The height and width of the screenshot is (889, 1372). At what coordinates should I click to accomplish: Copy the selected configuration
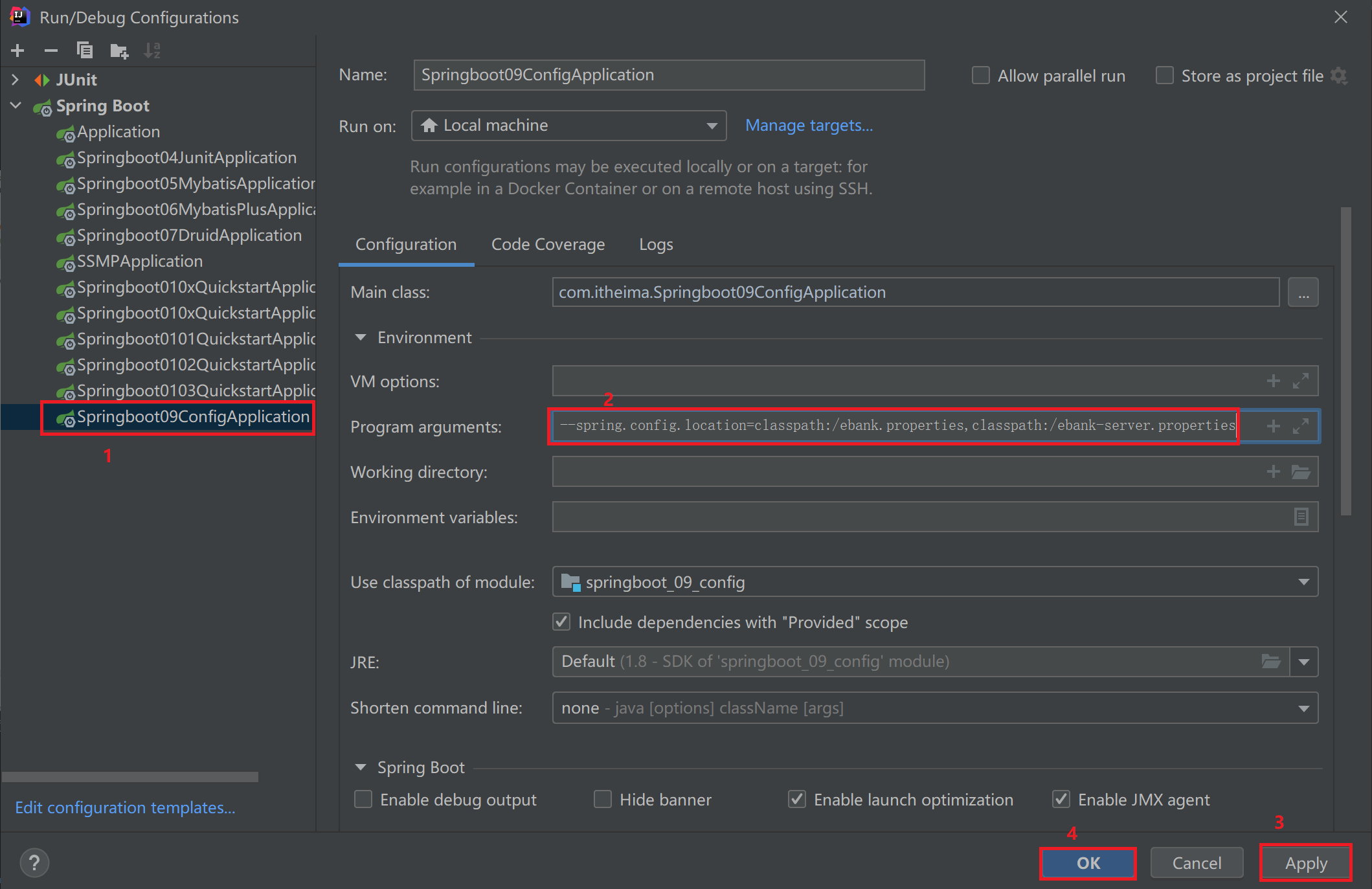tap(85, 51)
